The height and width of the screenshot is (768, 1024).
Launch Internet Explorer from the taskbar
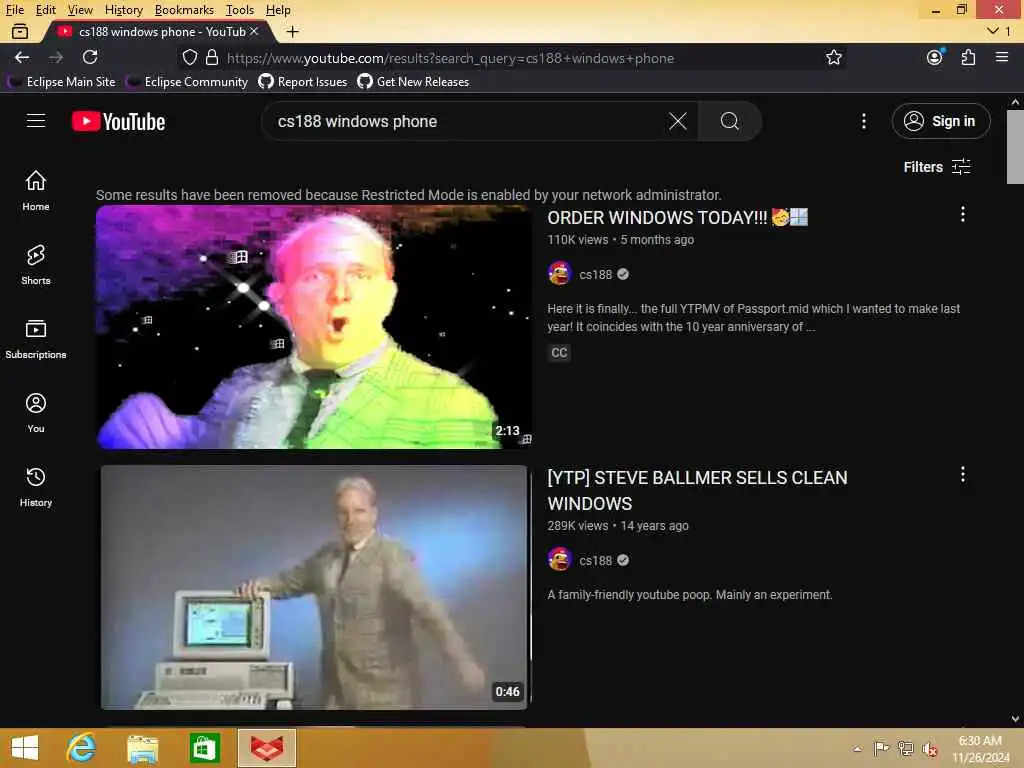[x=81, y=748]
